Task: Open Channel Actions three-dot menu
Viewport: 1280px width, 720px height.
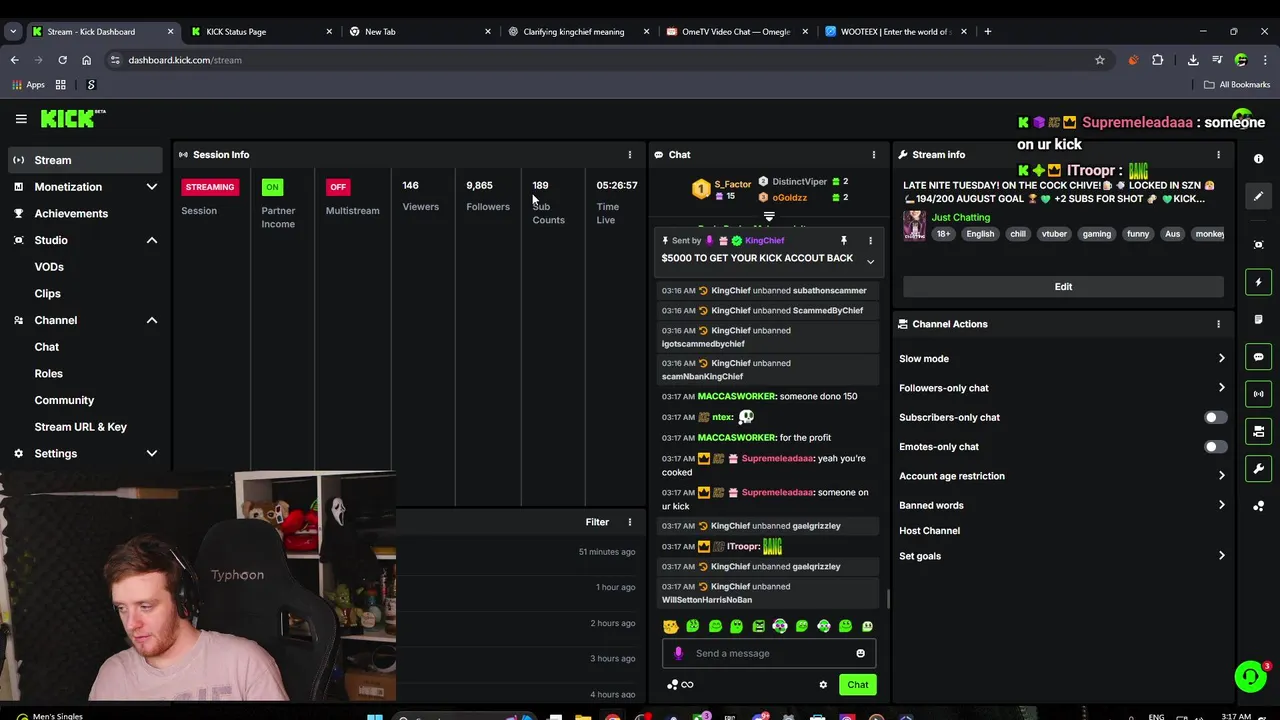Action: coord(1218,324)
